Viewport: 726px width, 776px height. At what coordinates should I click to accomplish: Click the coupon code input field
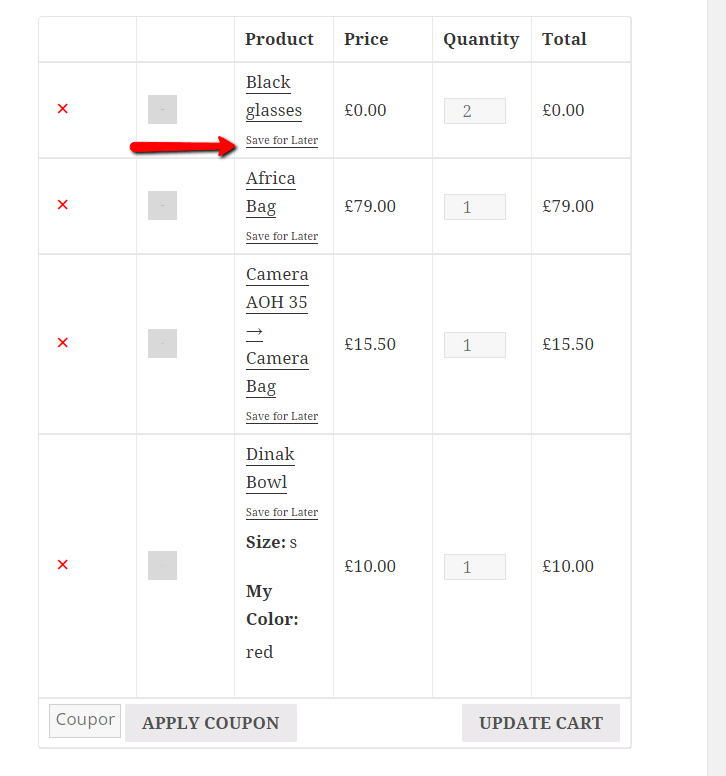point(84,720)
